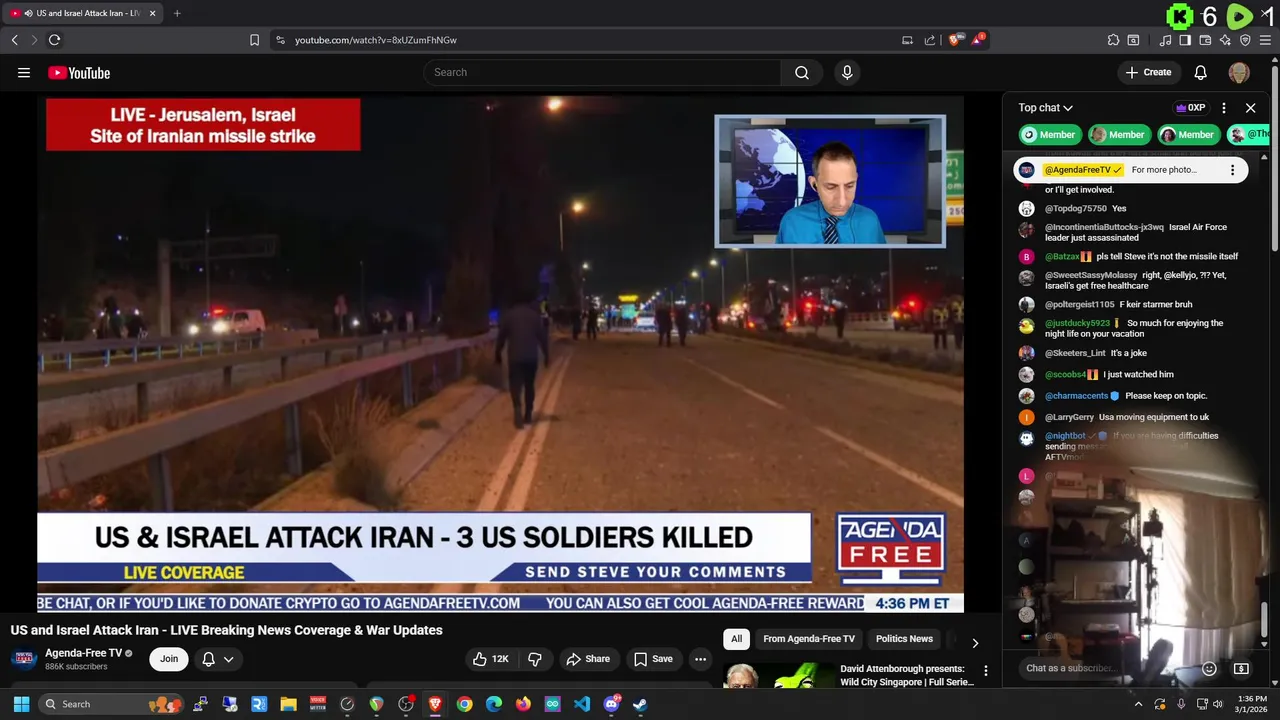Viewport: 1280px width, 720px height.
Task: Open the Agenda-Free TV channel name link
Action: [x=83, y=653]
